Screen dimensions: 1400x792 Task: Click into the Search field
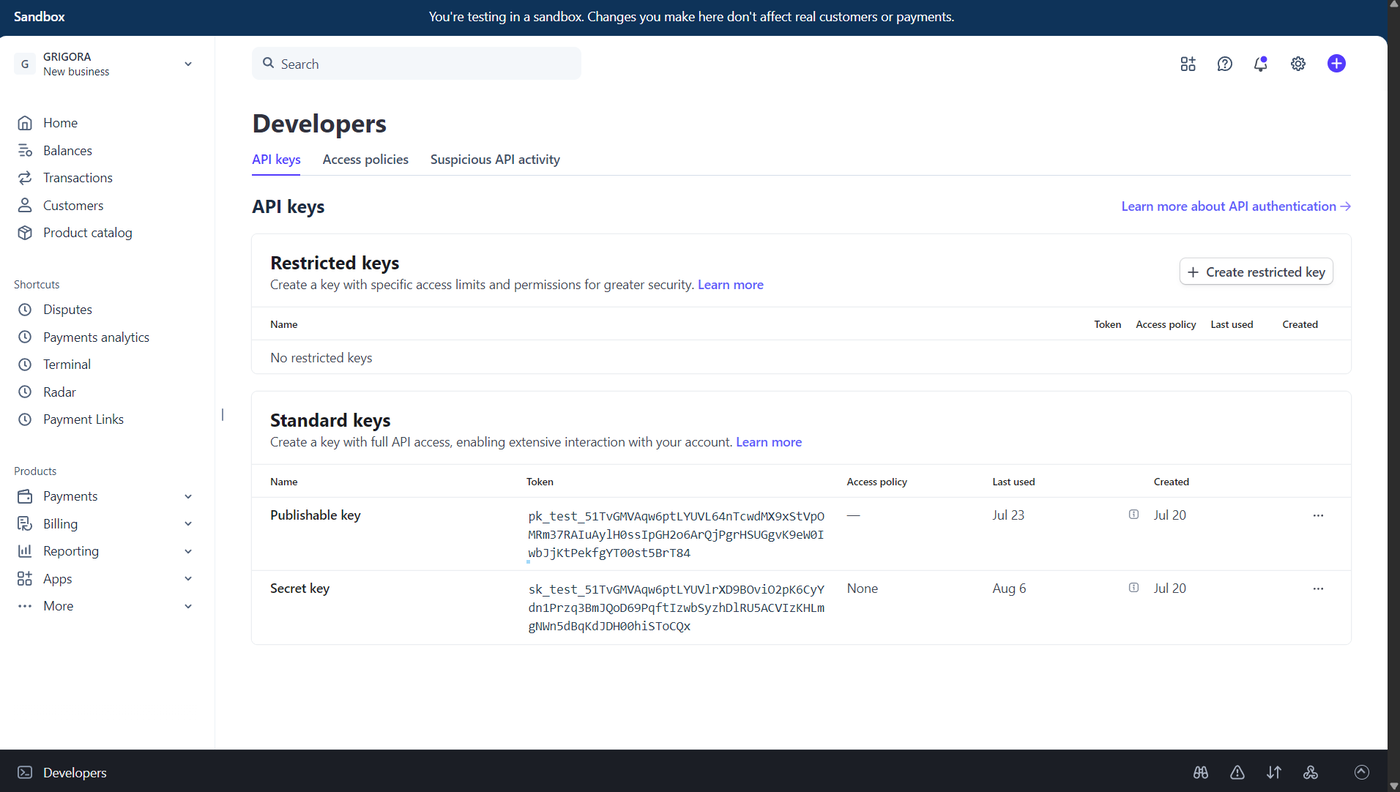click(x=416, y=64)
